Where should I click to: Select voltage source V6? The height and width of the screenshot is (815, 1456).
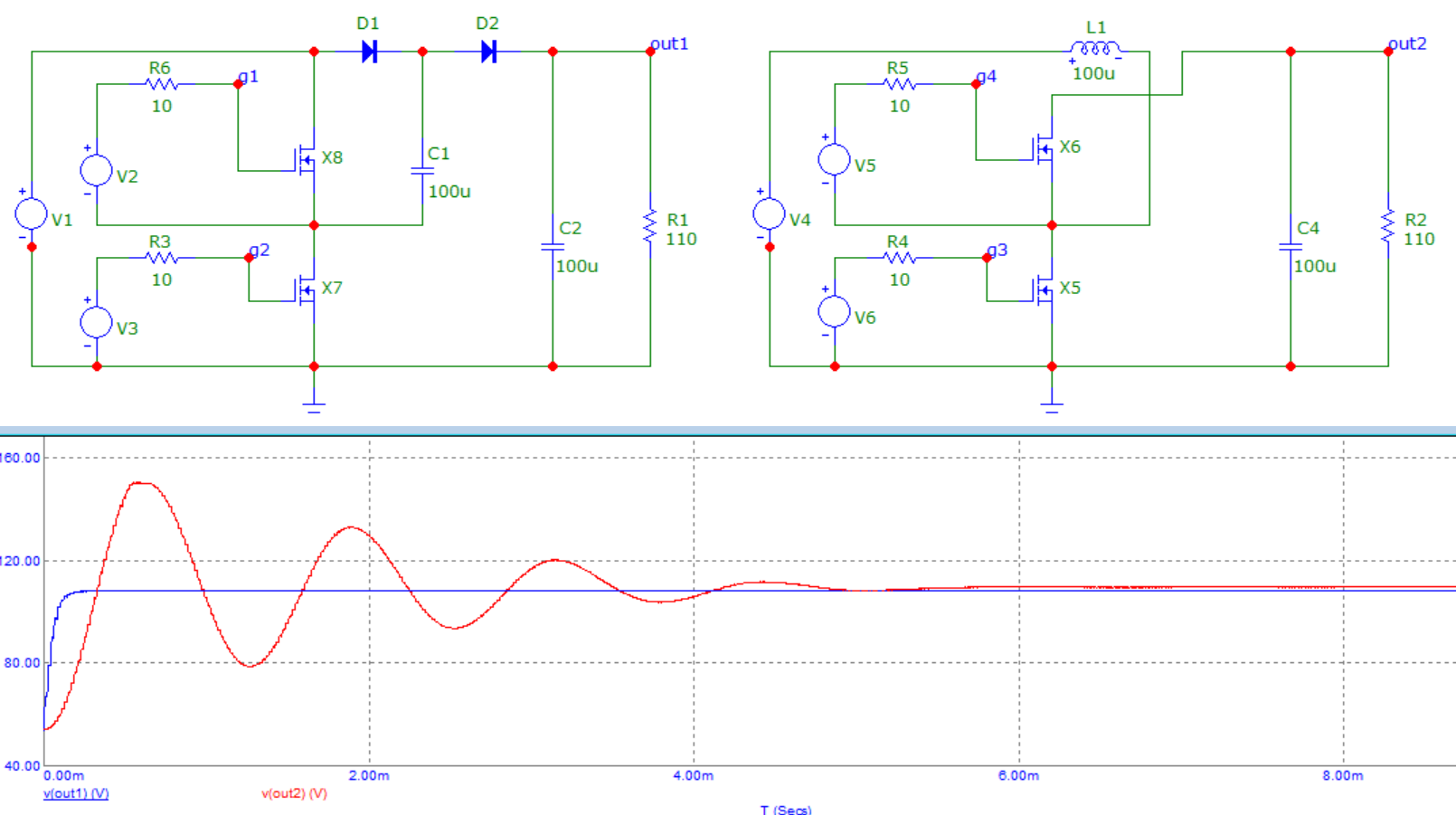835,311
